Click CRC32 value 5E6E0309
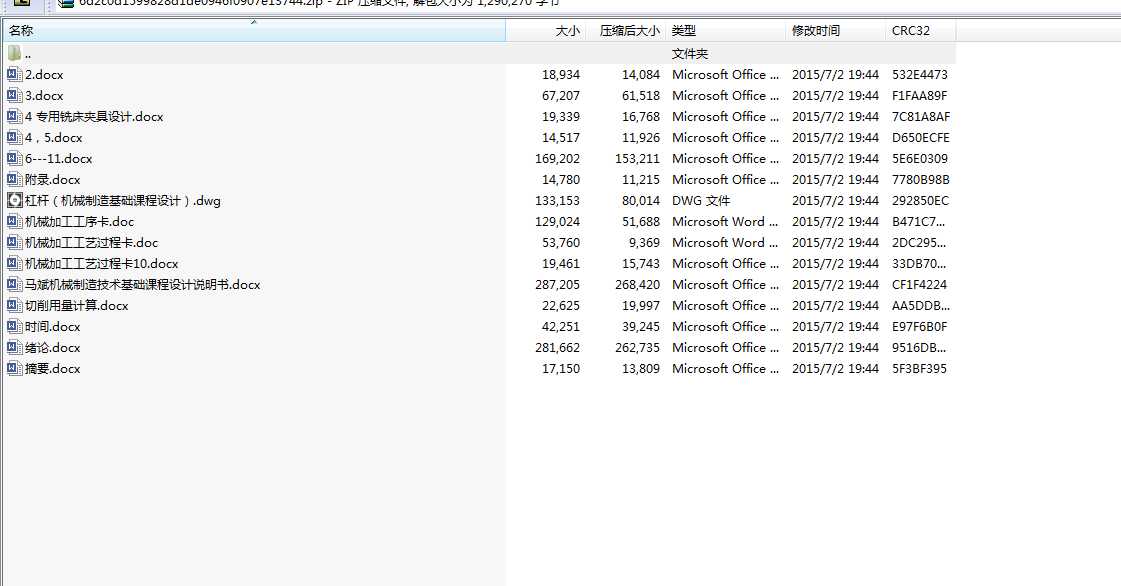The height and width of the screenshot is (586, 1121). (919, 159)
